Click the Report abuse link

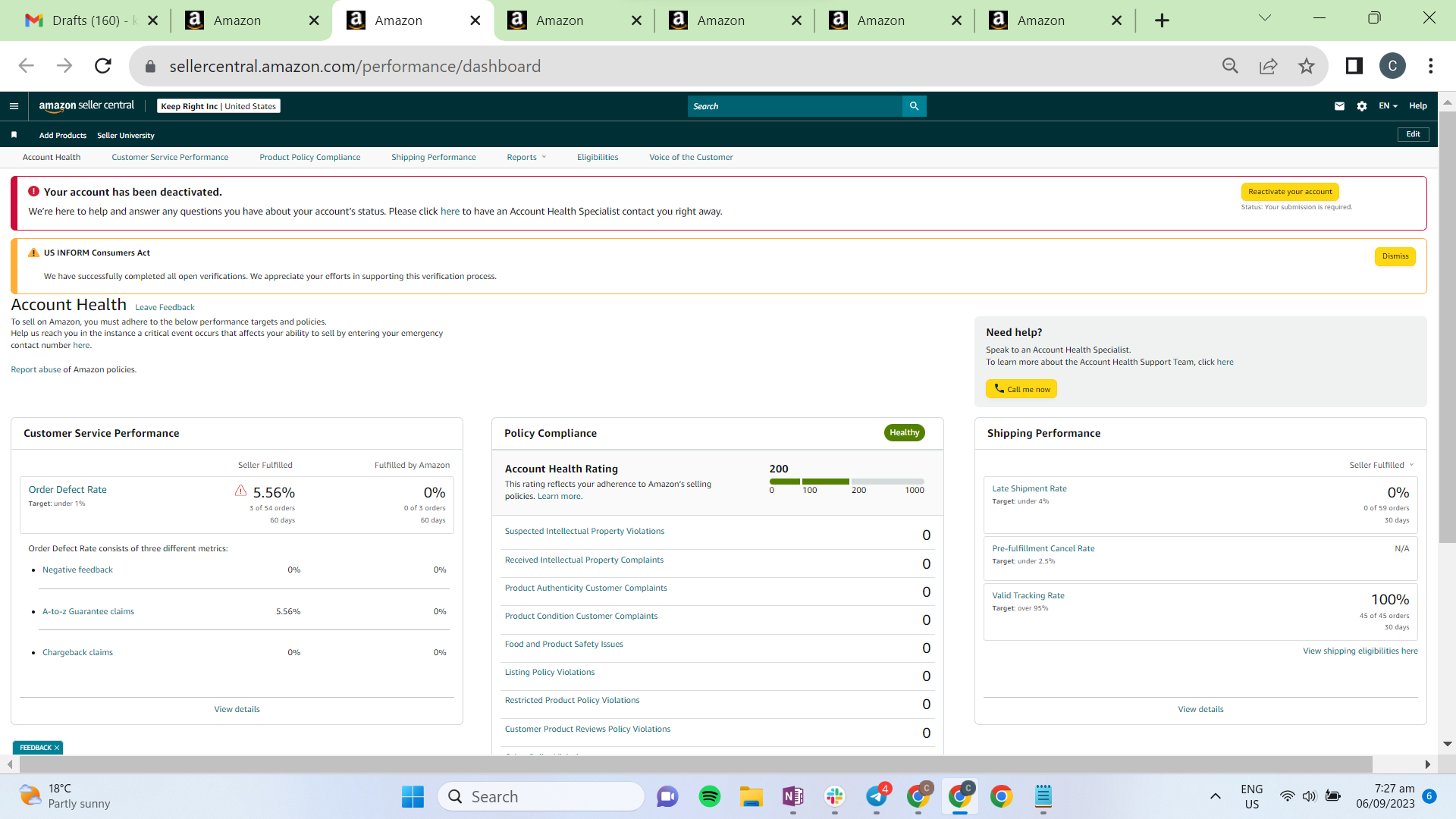[36, 370]
